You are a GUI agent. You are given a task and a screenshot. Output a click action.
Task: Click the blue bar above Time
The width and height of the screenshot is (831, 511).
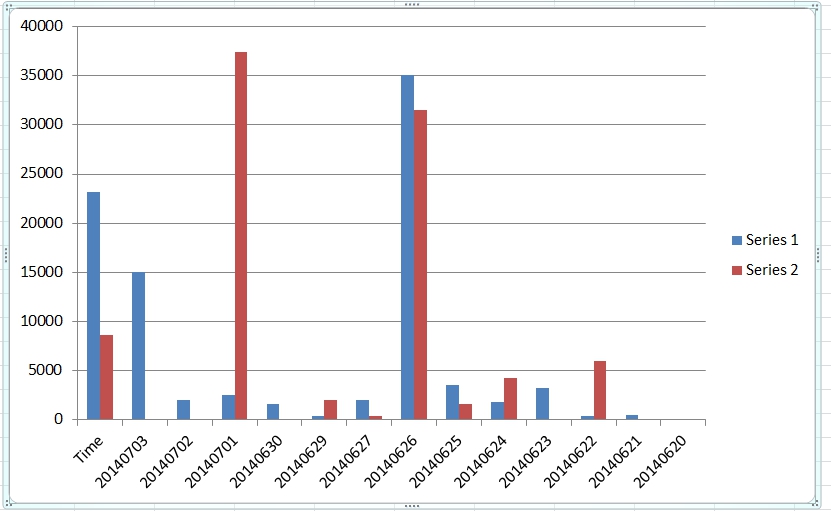93,305
